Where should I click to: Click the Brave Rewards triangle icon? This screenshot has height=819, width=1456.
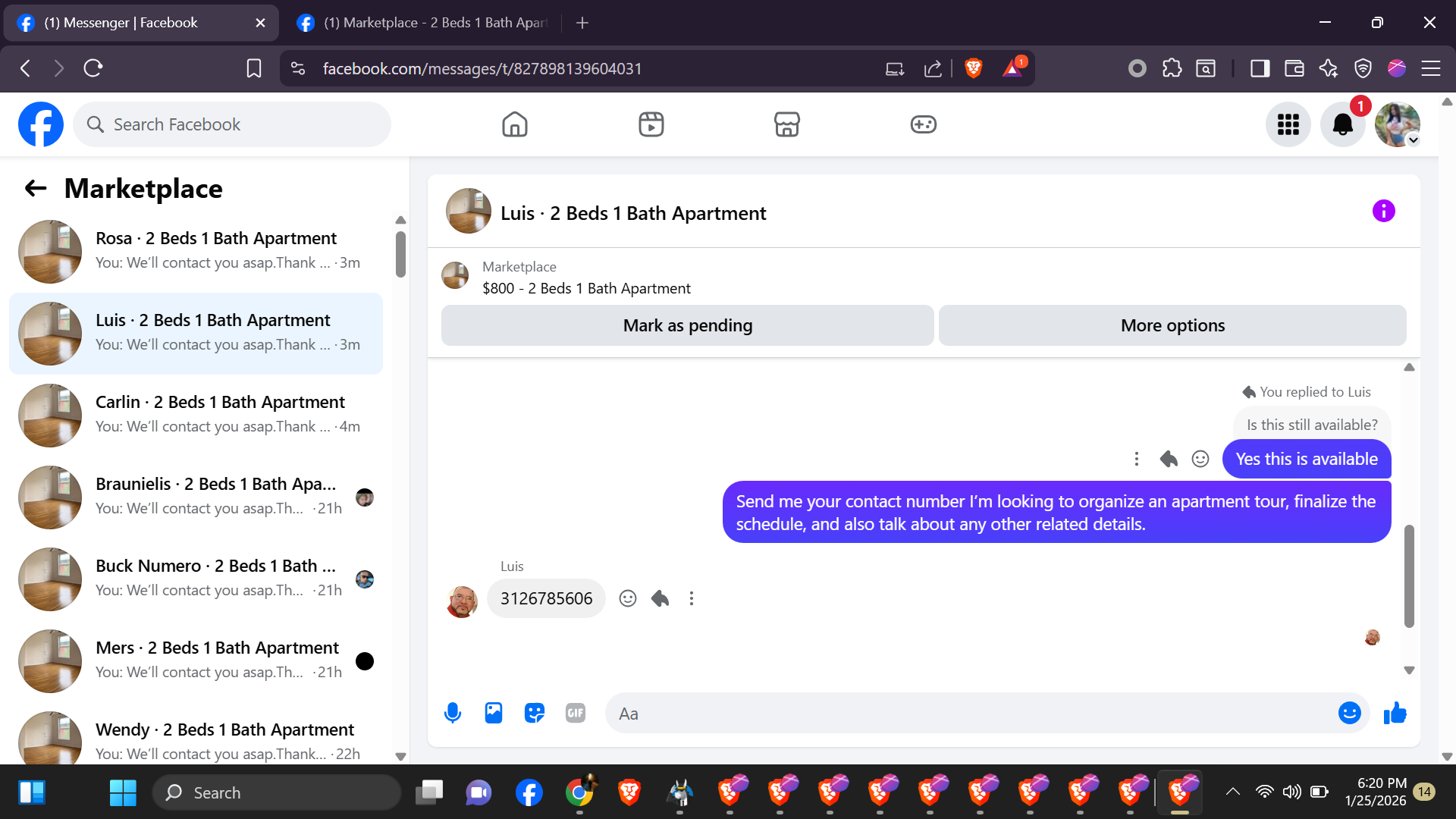pos(1012,68)
